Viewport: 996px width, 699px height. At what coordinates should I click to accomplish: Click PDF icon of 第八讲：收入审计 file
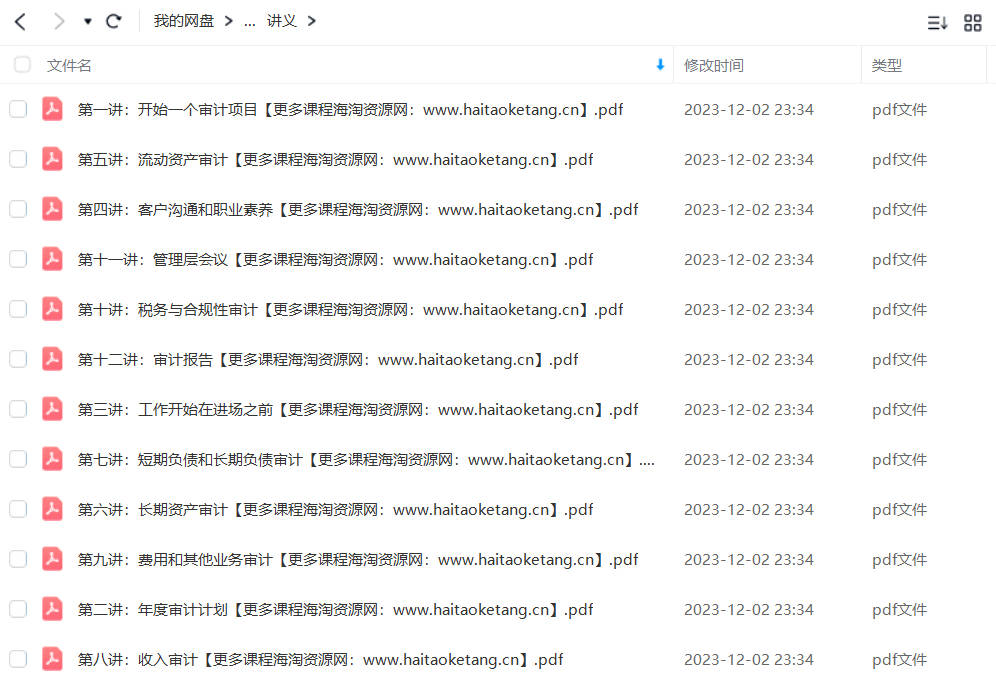pos(52,659)
